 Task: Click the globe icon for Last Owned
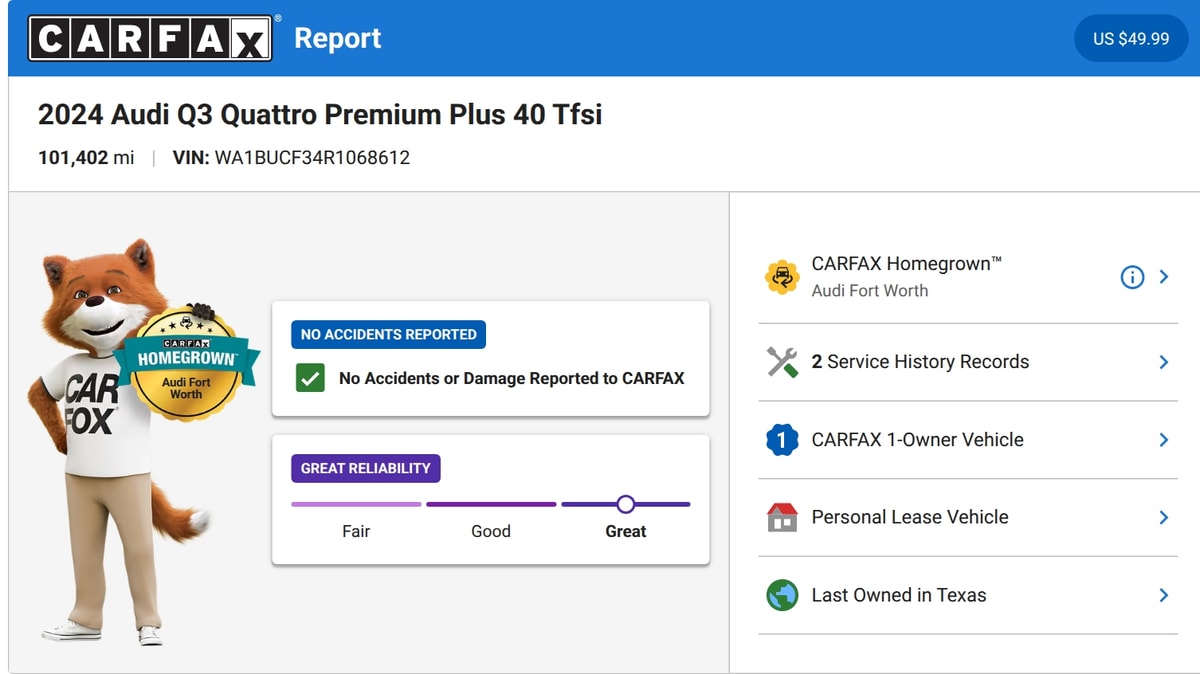[782, 595]
